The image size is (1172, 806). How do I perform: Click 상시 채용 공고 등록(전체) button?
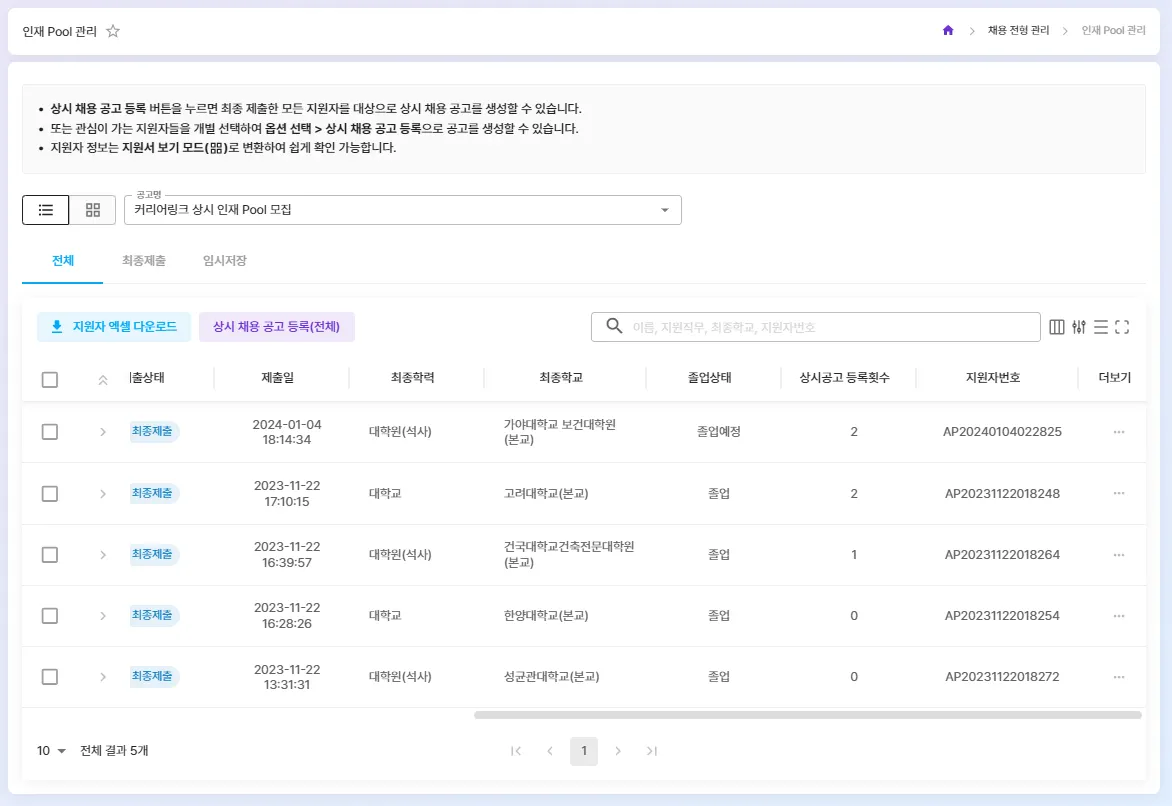(277, 327)
